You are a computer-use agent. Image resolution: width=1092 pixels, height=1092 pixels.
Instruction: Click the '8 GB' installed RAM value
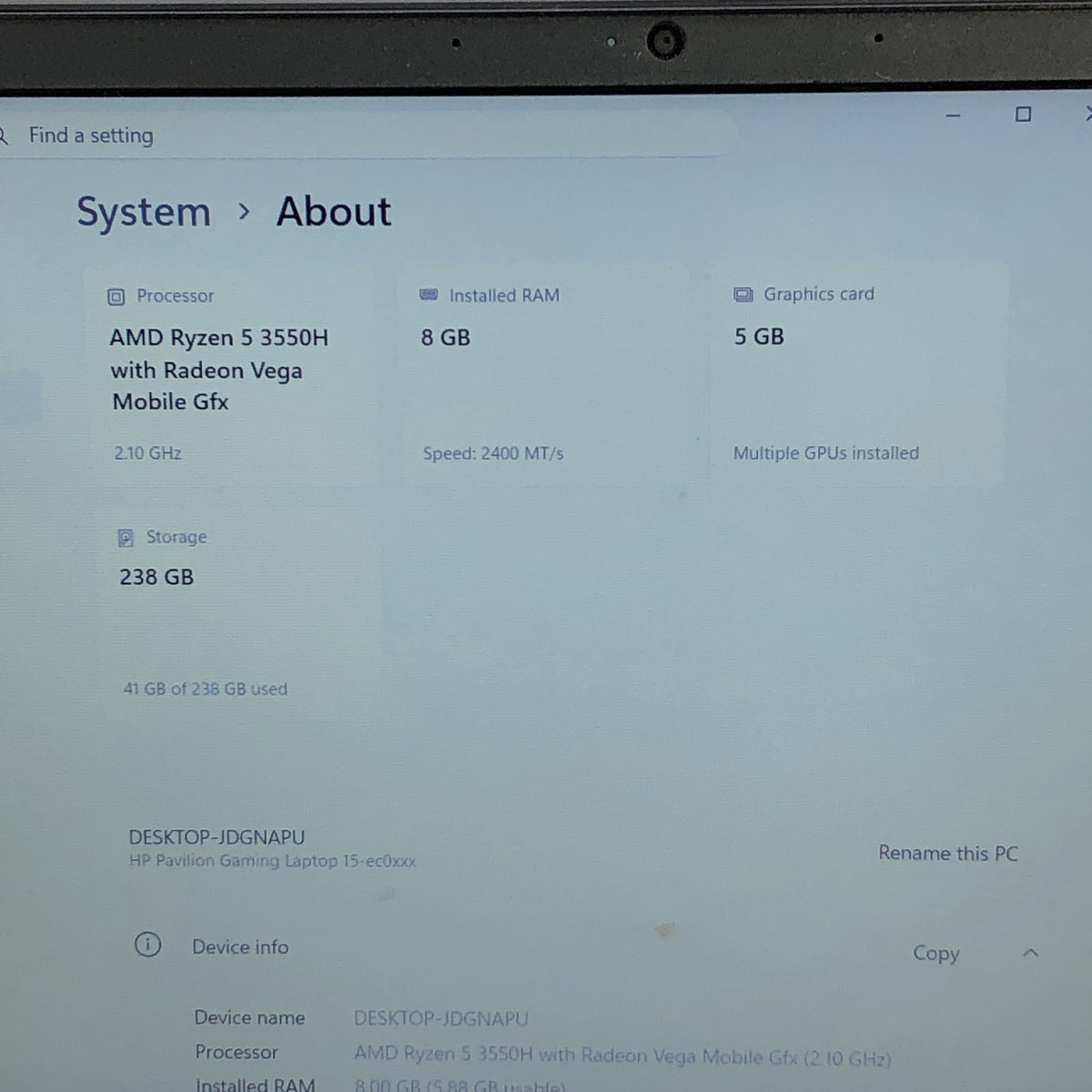pyautogui.click(x=446, y=338)
